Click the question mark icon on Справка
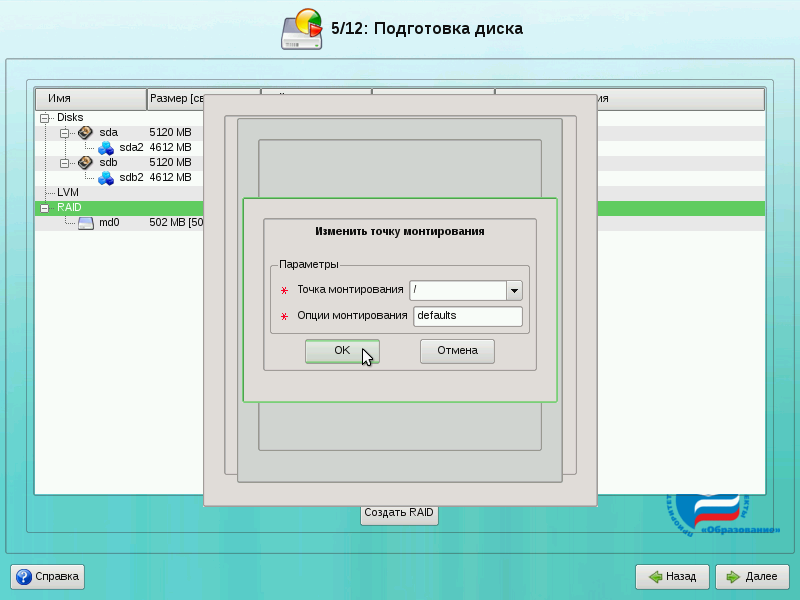The height and width of the screenshot is (600, 800). click(x=24, y=577)
